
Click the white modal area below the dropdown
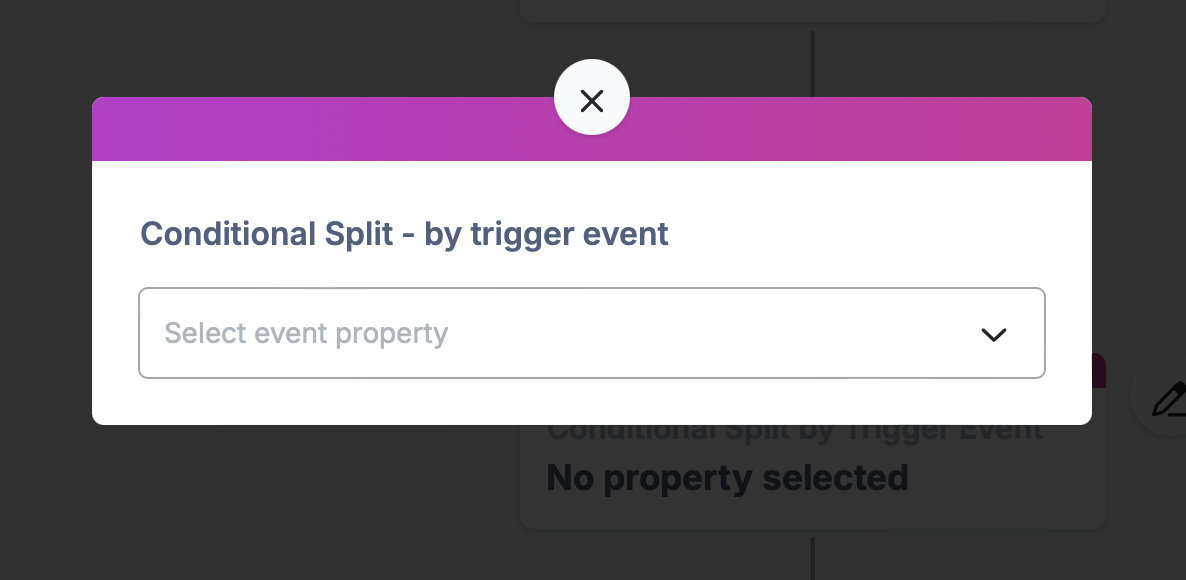tap(591, 401)
